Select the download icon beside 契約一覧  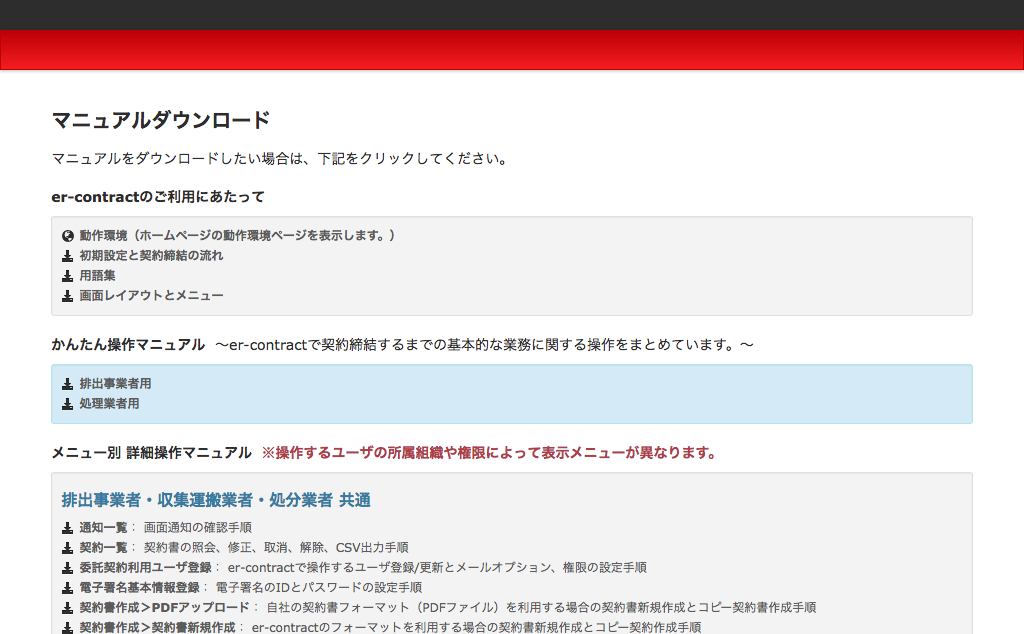pos(68,548)
